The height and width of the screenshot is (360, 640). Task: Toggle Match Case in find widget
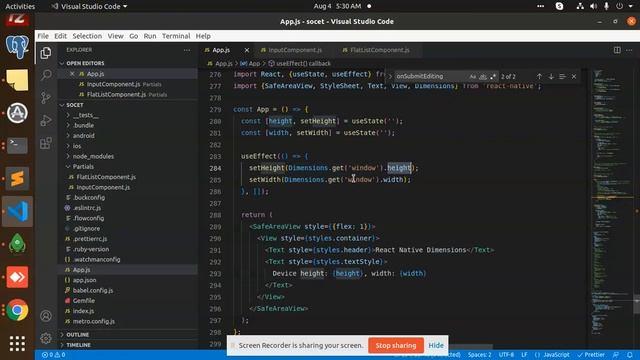coord(473,76)
